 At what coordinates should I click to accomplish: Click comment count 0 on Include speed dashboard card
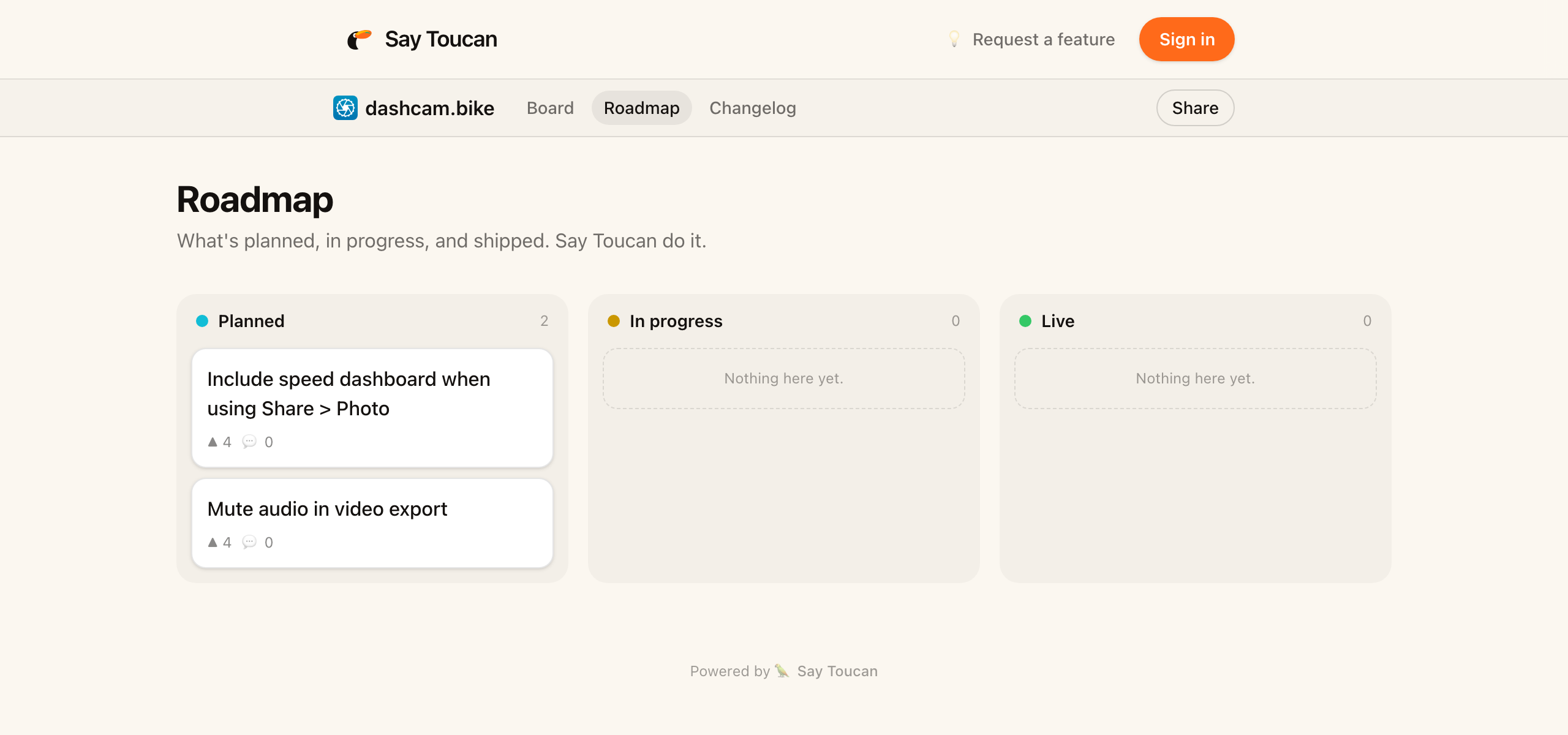coord(268,442)
